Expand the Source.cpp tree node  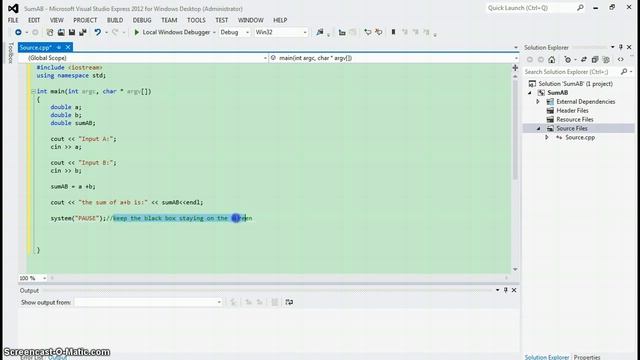point(547,138)
